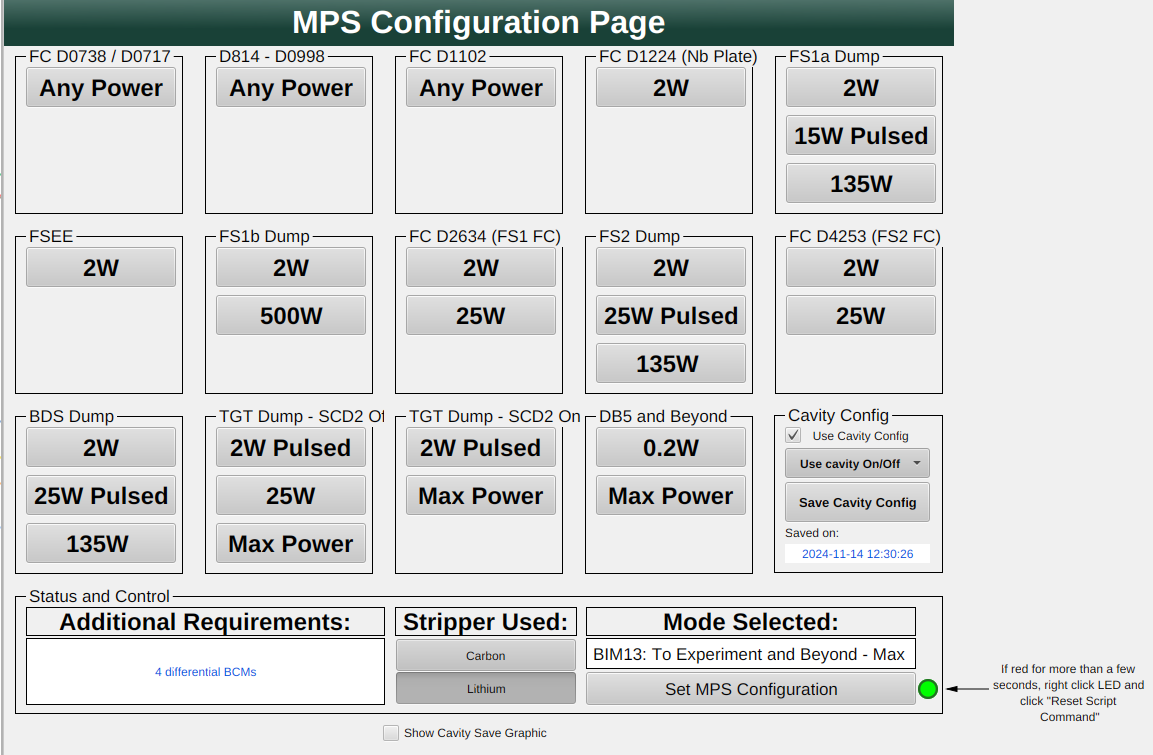Click the green status LED indicator

point(927,689)
